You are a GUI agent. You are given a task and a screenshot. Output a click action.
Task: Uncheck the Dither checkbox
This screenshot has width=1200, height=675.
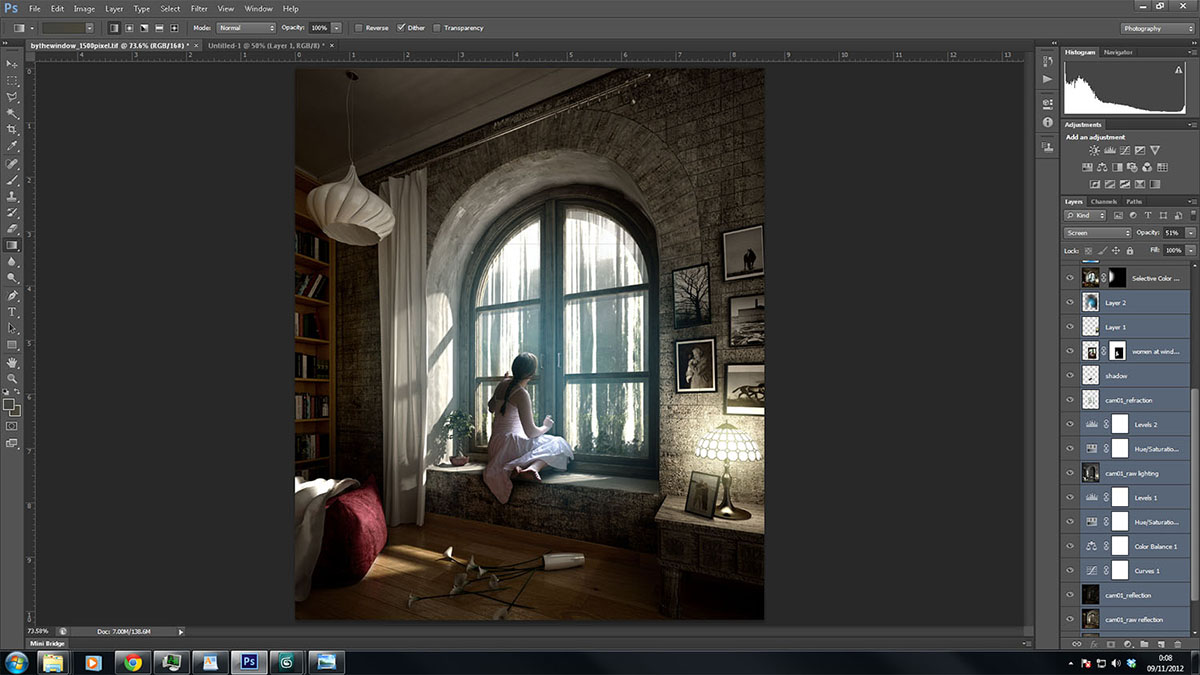tap(401, 28)
